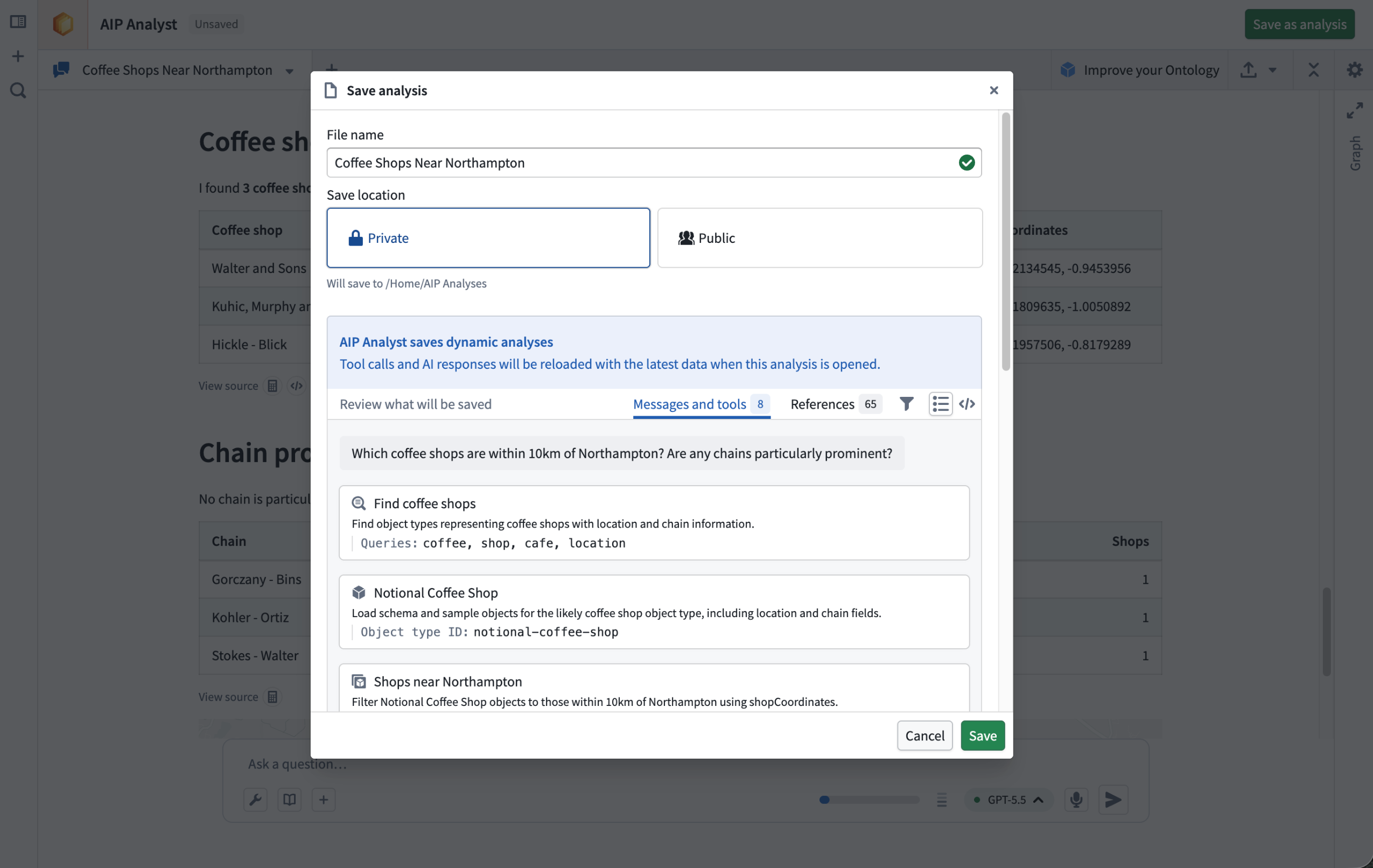This screenshot has width=1373, height=868.
Task: Close the Save analysis dialog
Action: pyautogui.click(x=994, y=90)
